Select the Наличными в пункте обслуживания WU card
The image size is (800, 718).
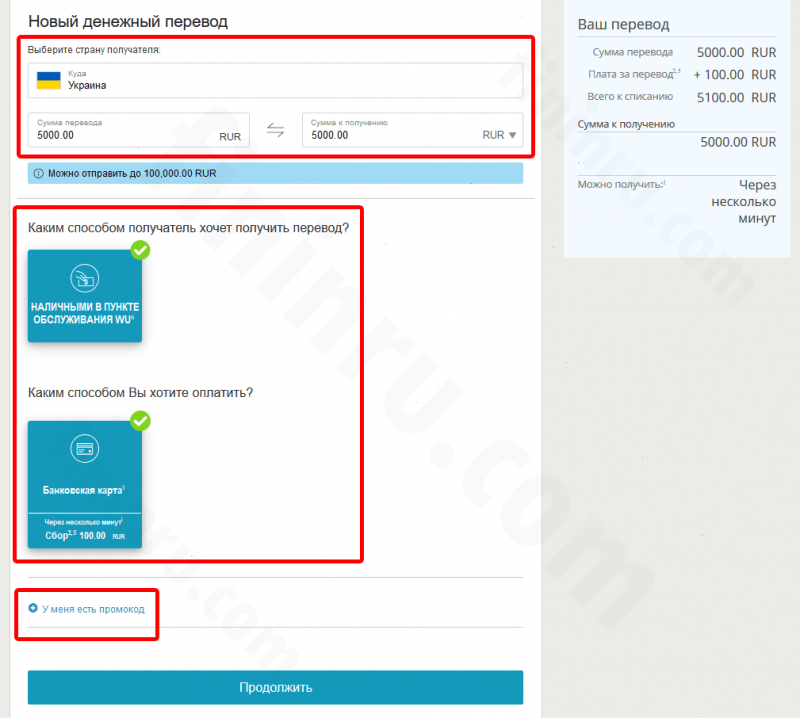(x=85, y=296)
